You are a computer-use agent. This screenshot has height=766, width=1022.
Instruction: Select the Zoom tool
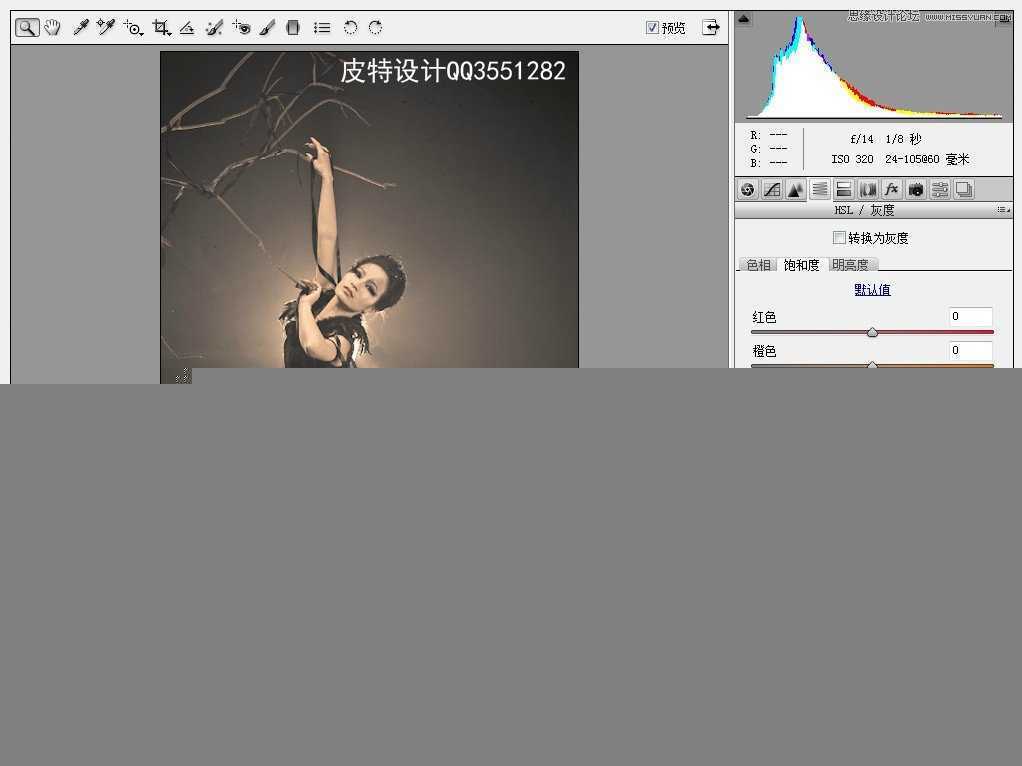[27, 28]
